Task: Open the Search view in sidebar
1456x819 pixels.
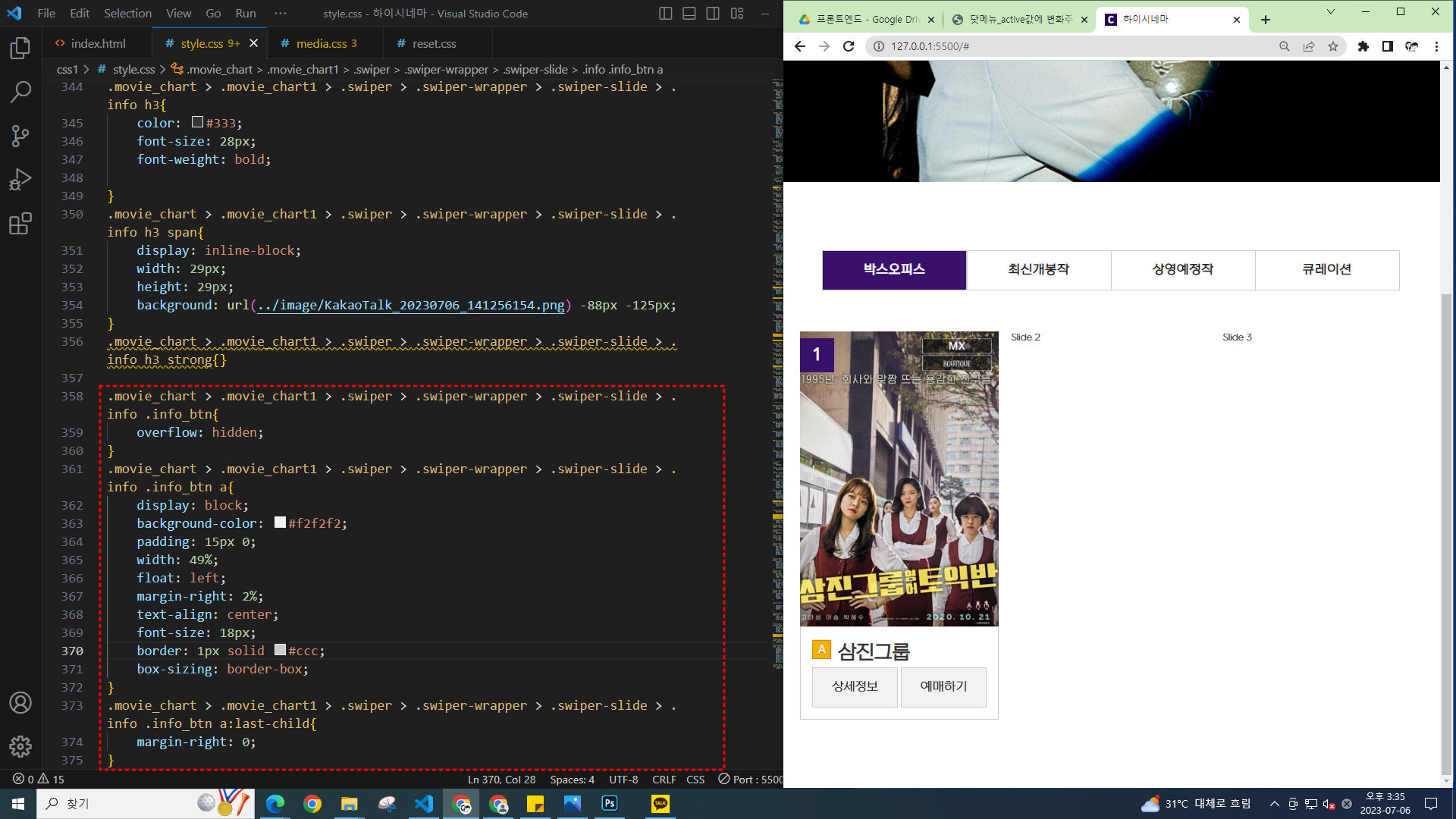Action: [x=20, y=93]
